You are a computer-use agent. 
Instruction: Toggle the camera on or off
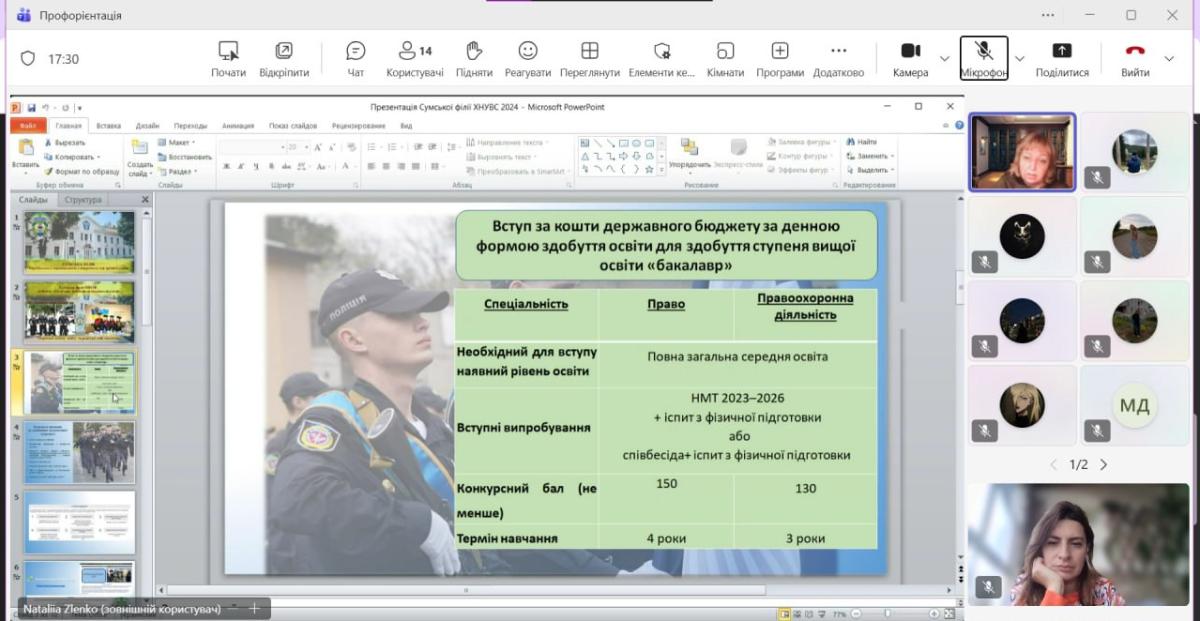tap(910, 59)
